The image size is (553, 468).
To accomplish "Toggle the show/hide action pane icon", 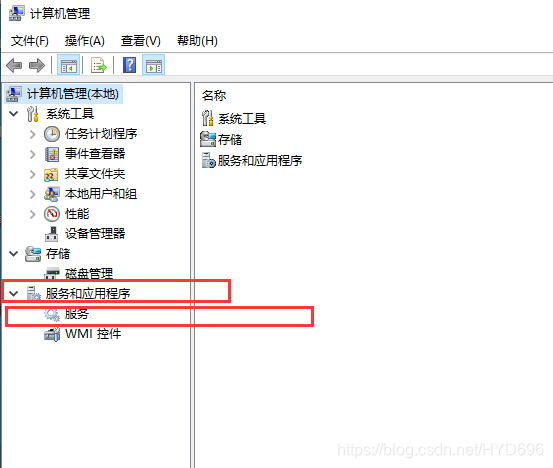I will [x=153, y=65].
